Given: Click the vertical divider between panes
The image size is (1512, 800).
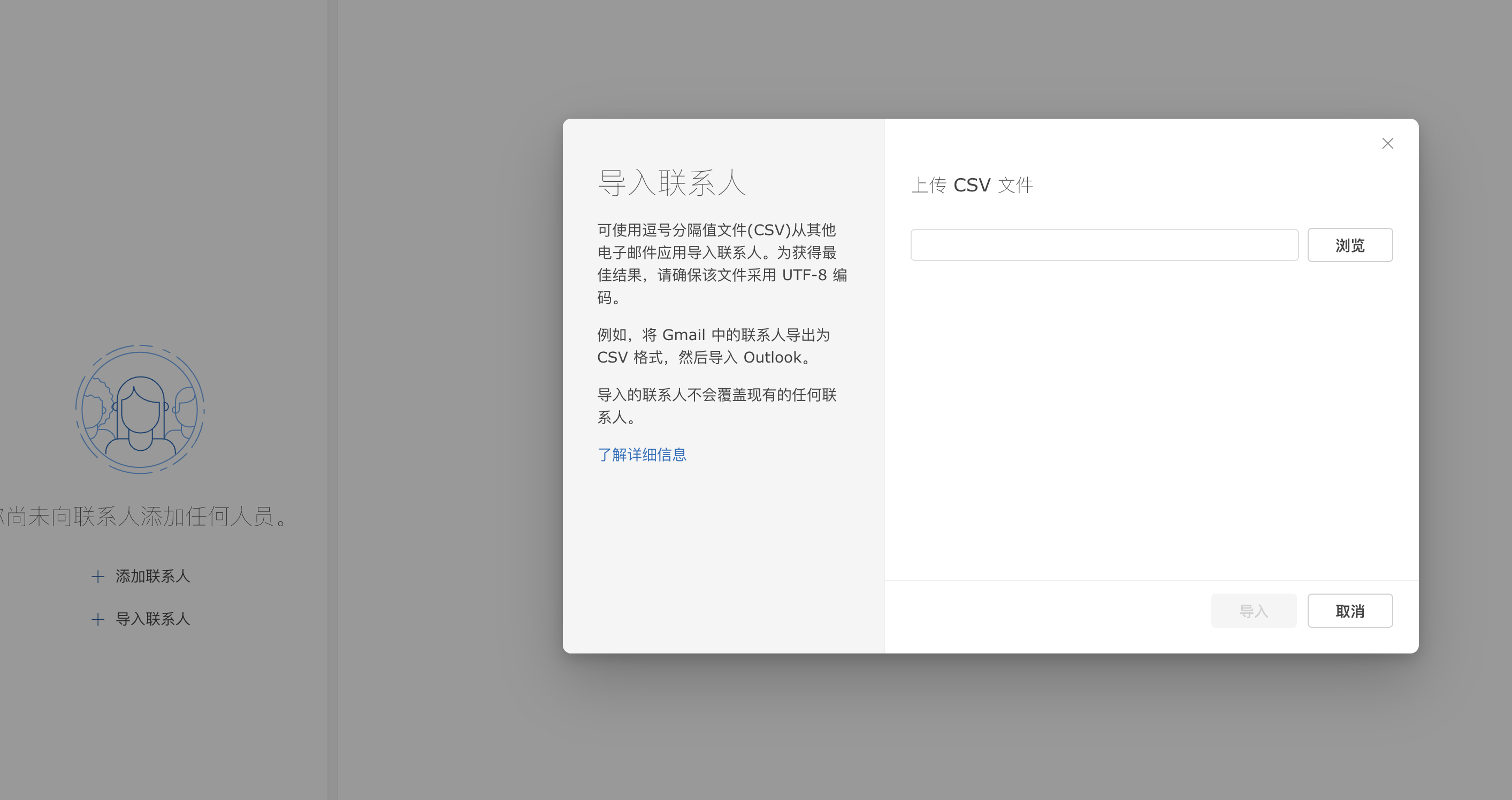Looking at the screenshot, I should pos(333,399).
